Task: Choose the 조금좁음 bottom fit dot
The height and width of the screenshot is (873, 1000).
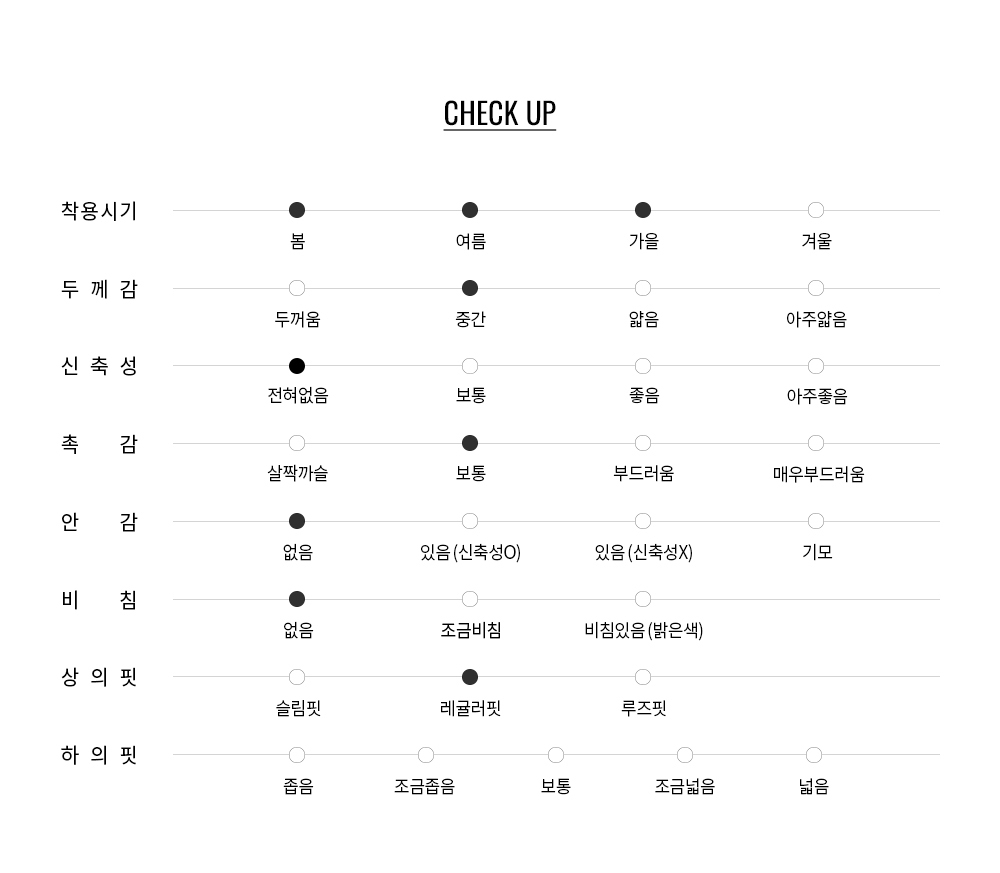Action: tap(426, 755)
